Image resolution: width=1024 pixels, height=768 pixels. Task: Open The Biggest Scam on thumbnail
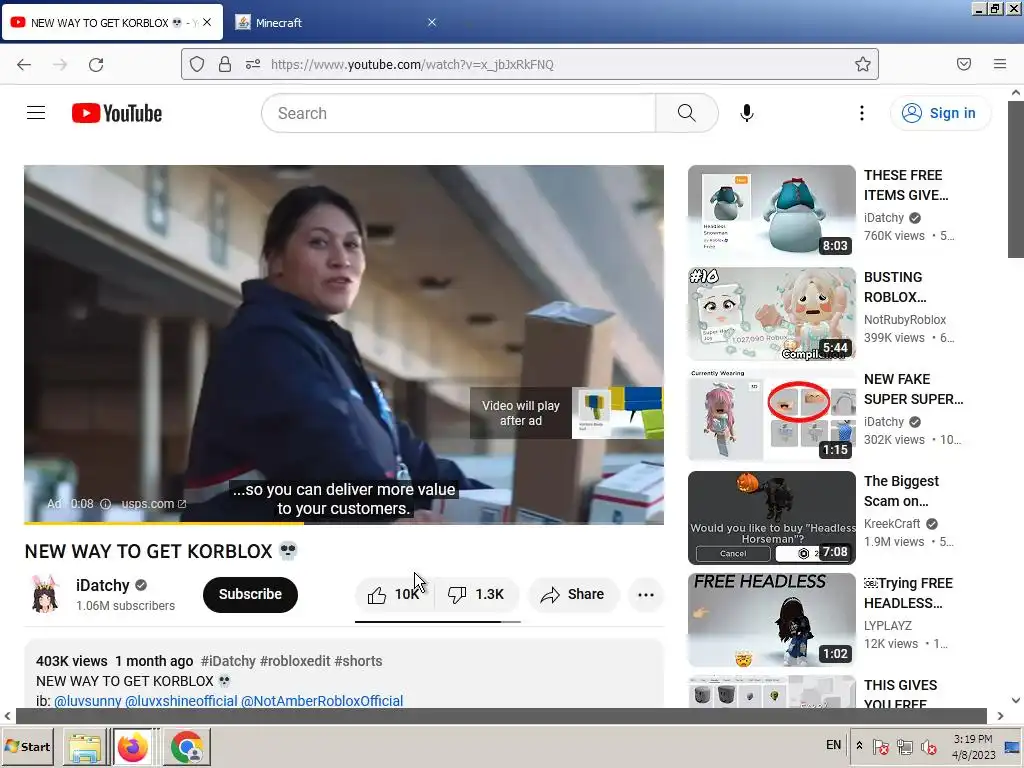(771, 517)
